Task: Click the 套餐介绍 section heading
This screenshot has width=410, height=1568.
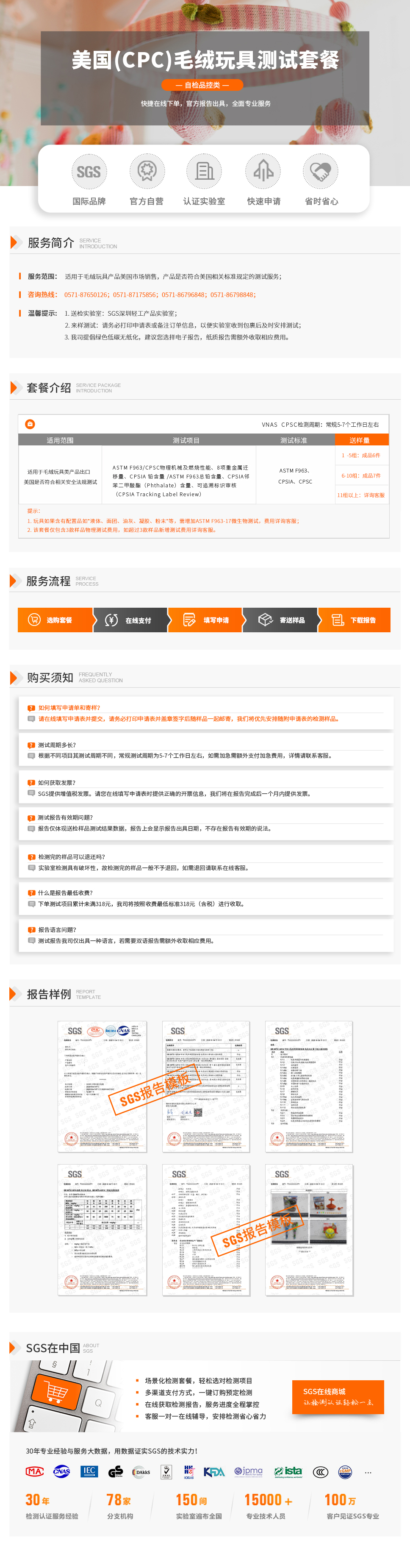Action: pos(49,388)
